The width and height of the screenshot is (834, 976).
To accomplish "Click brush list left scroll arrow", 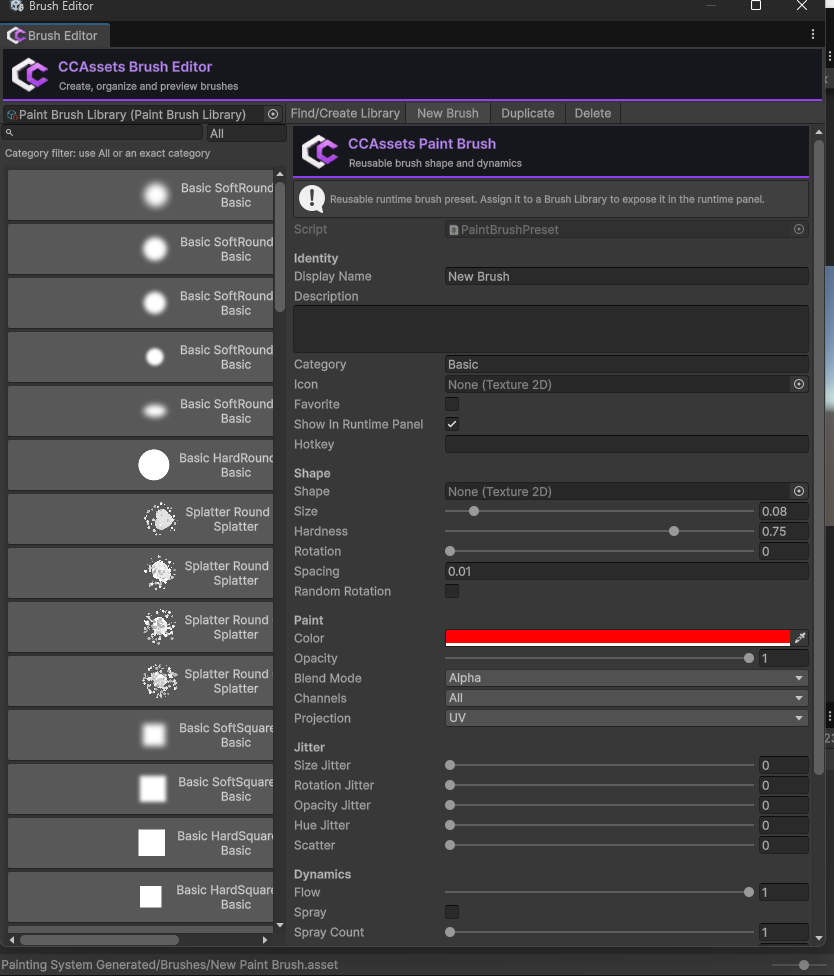I will tap(12, 940).
